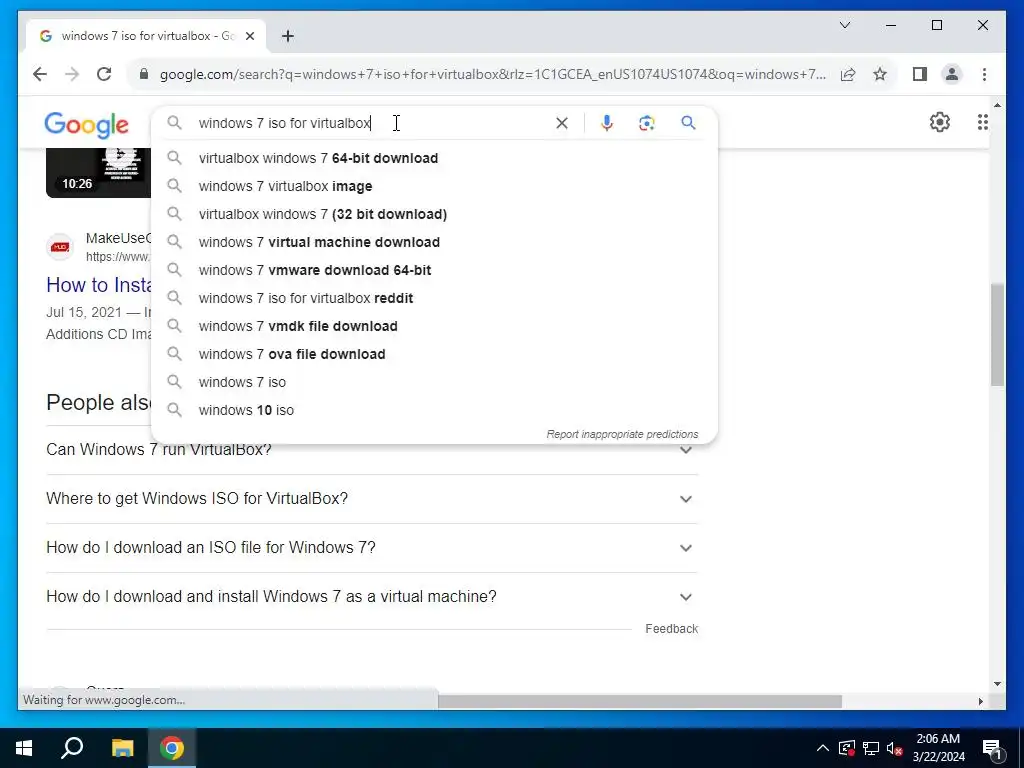Search by image with Lens icon

(x=647, y=123)
